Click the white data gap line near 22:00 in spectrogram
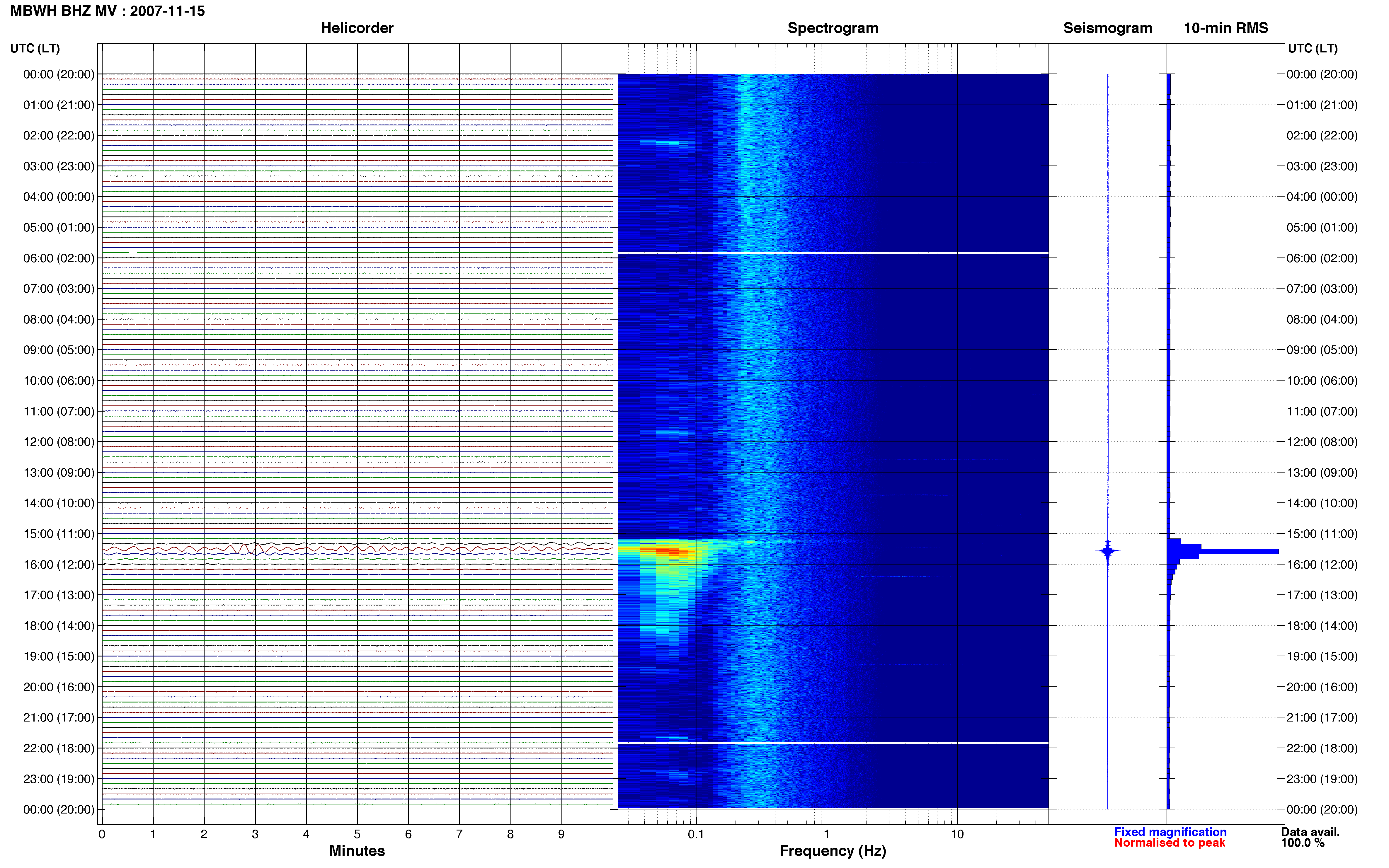This screenshot has width=1389, height=868. [833, 743]
